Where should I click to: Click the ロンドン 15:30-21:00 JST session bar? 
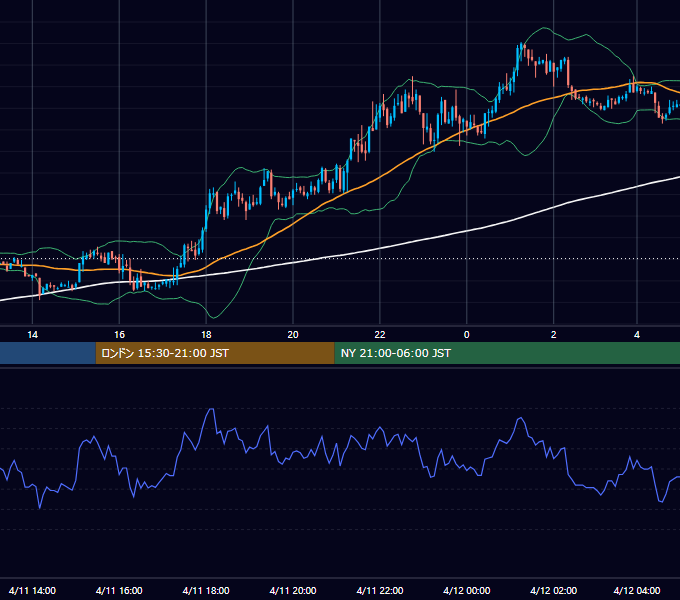[215, 353]
